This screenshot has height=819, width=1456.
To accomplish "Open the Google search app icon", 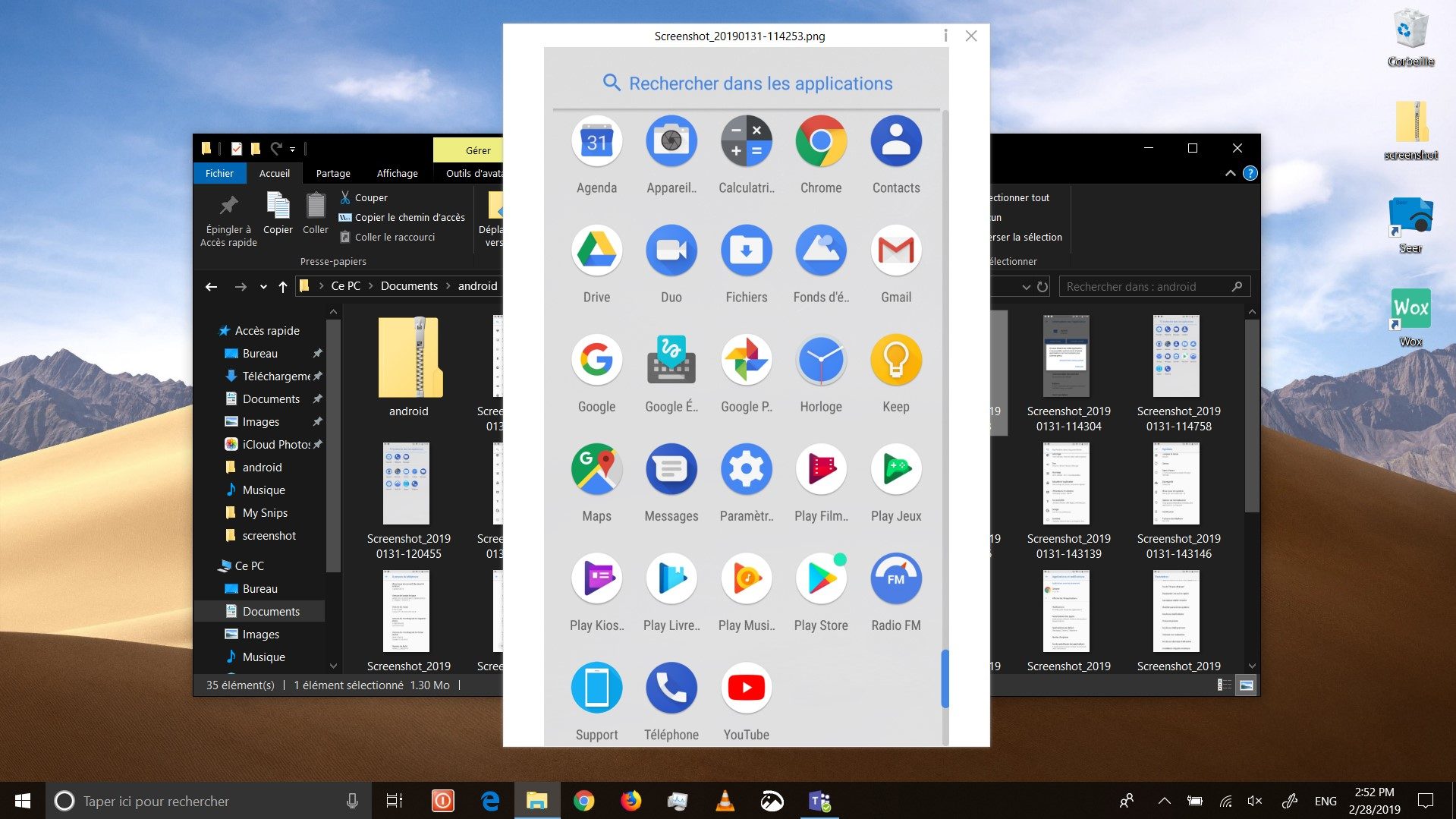I will pos(596,360).
